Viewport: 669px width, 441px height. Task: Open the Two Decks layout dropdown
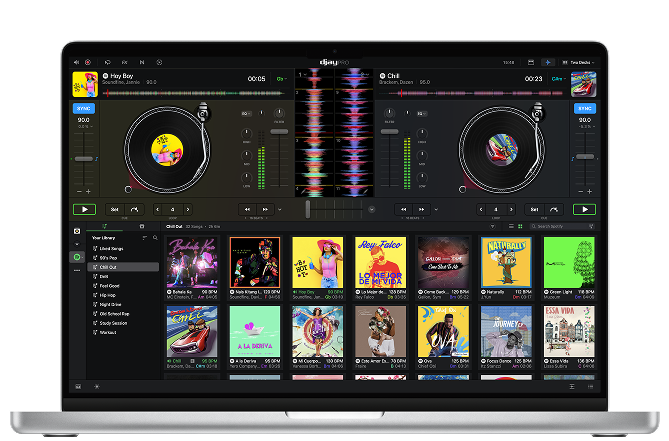(579, 62)
